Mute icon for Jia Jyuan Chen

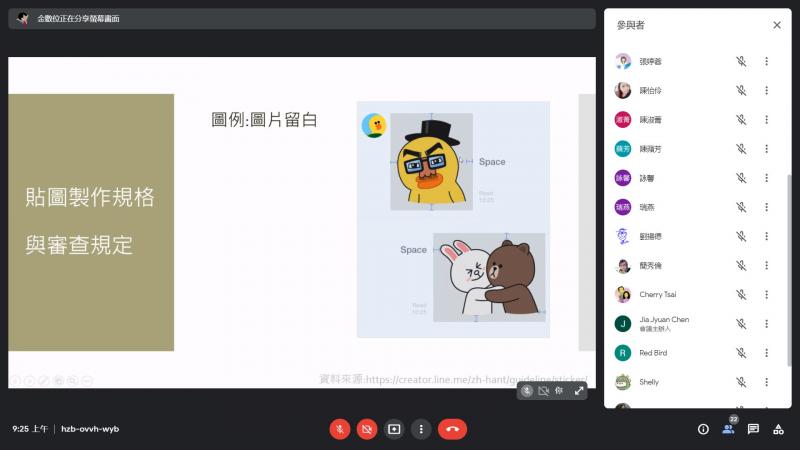point(741,323)
